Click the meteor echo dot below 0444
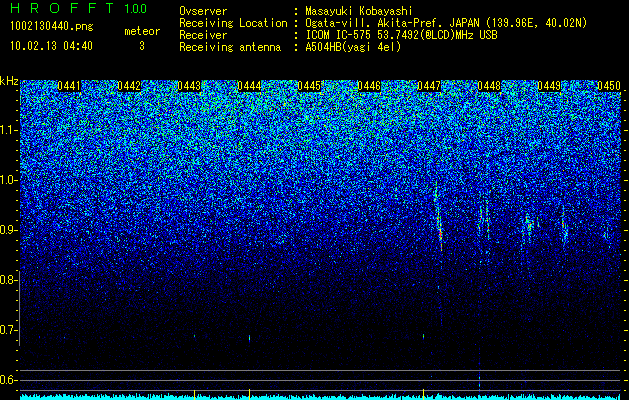The width and height of the screenshot is (629, 400). pyautogui.click(x=250, y=338)
